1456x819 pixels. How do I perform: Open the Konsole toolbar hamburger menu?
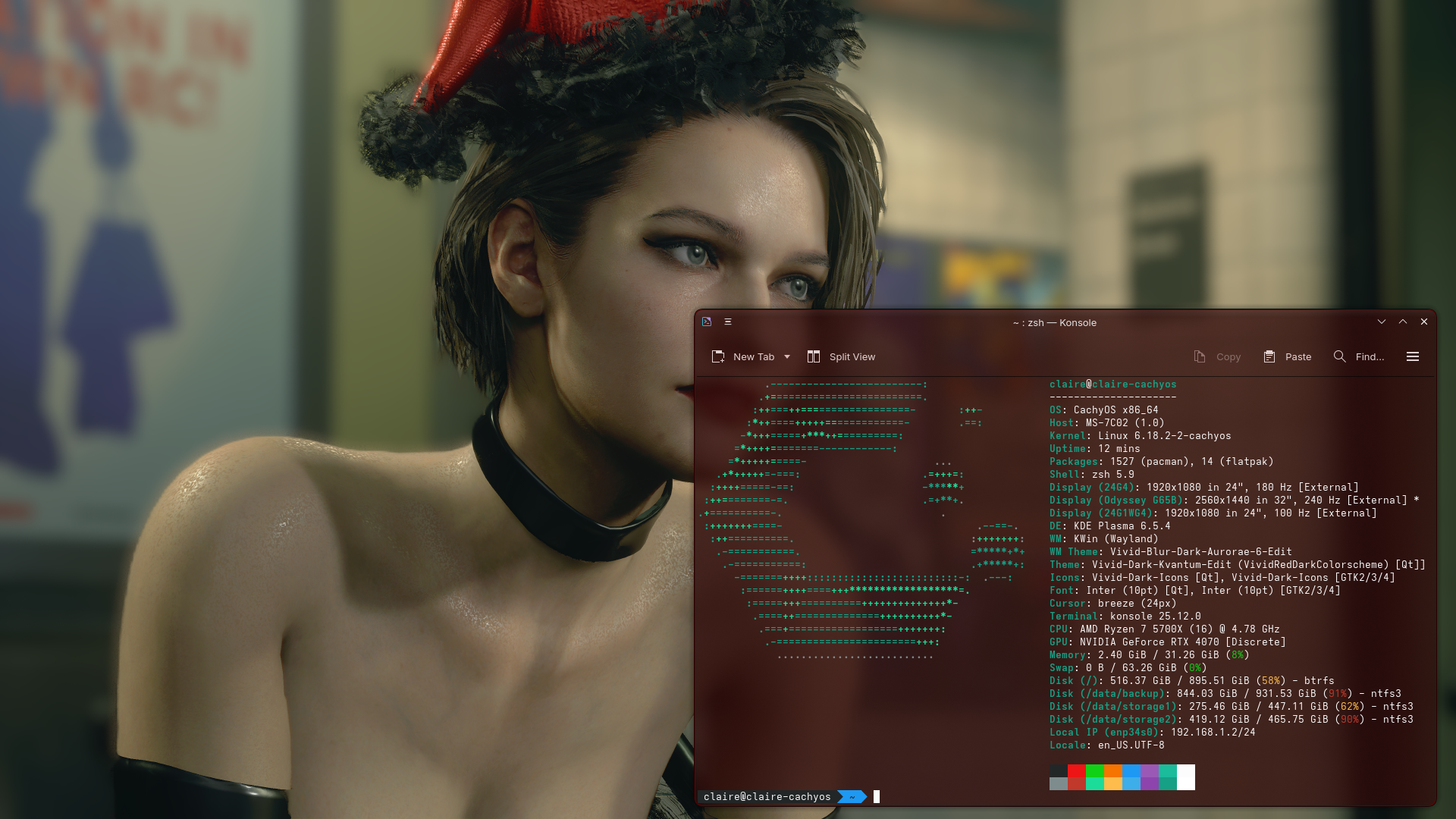click(x=1413, y=356)
